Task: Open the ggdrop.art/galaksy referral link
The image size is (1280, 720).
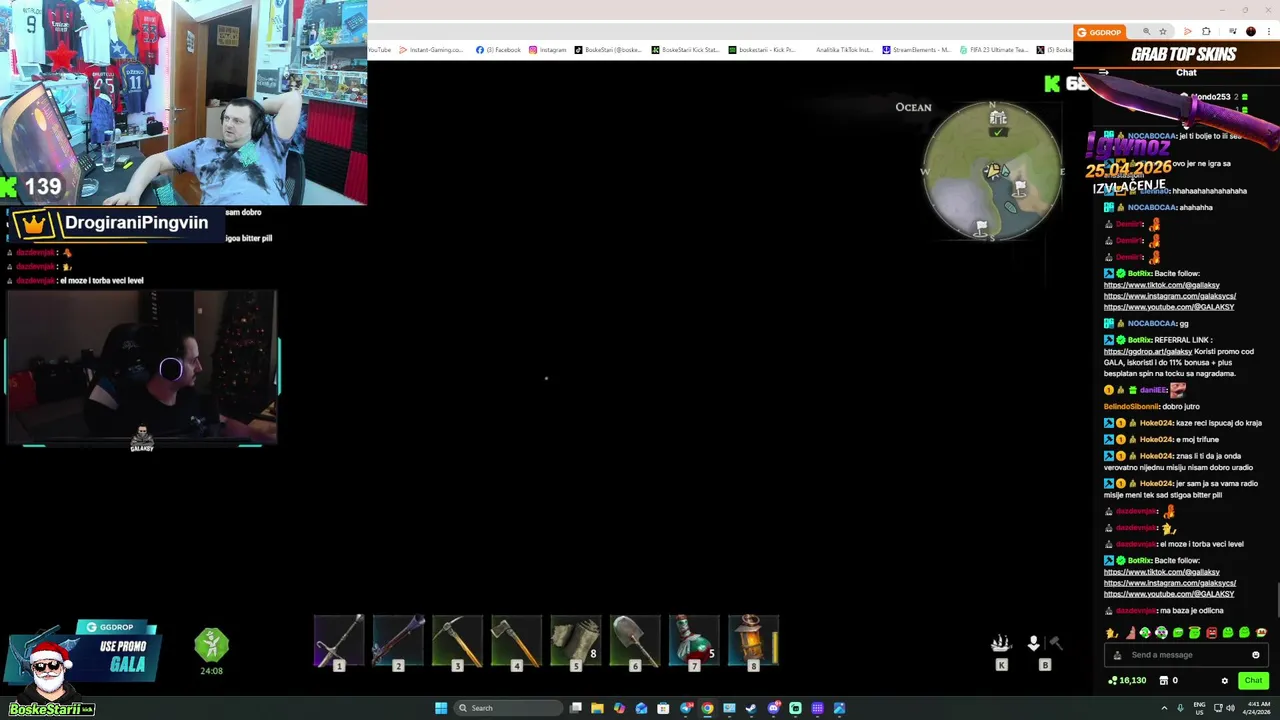Action: (x=1148, y=351)
